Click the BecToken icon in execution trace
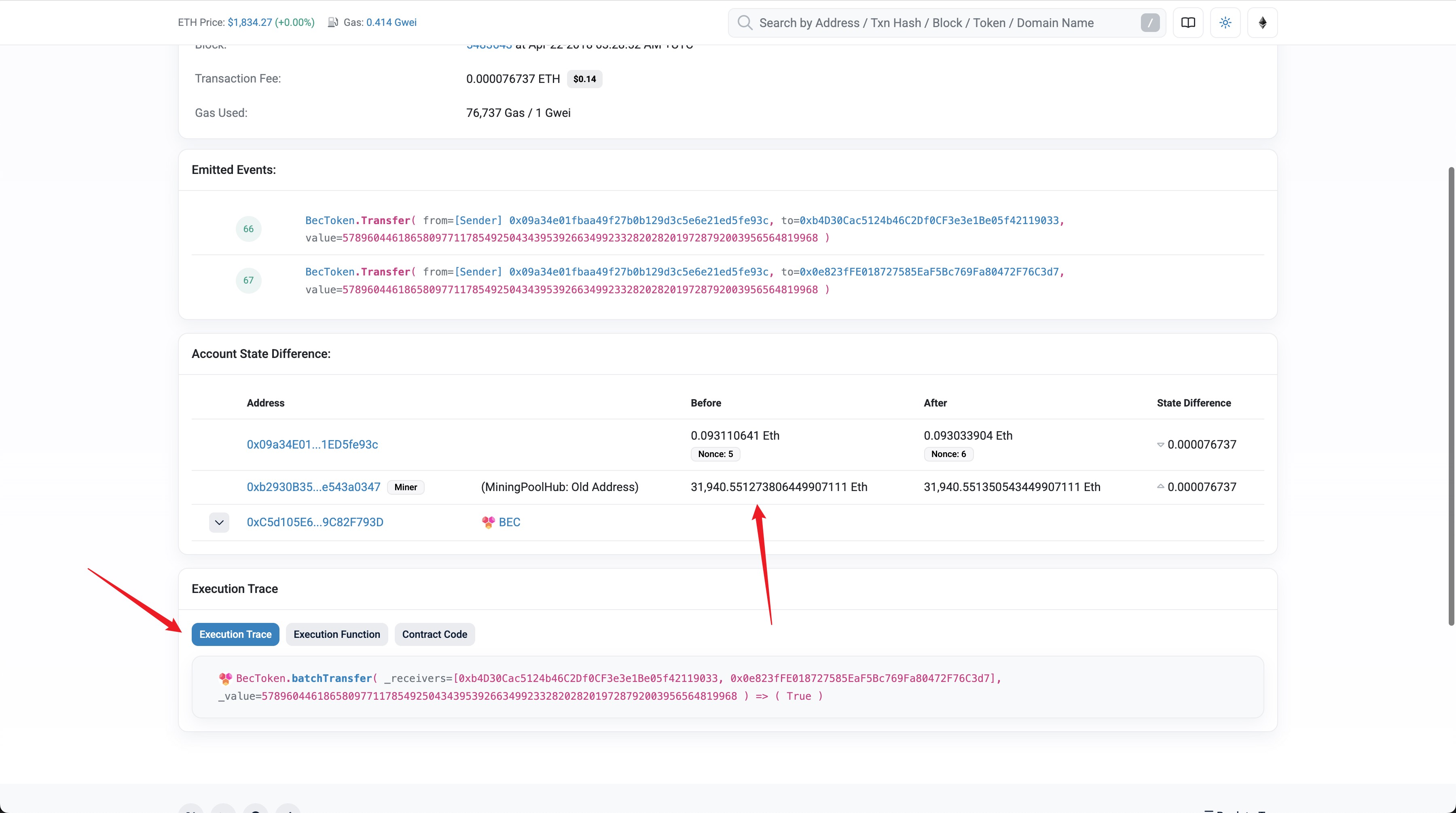The width and height of the screenshot is (1456, 813). click(x=226, y=678)
